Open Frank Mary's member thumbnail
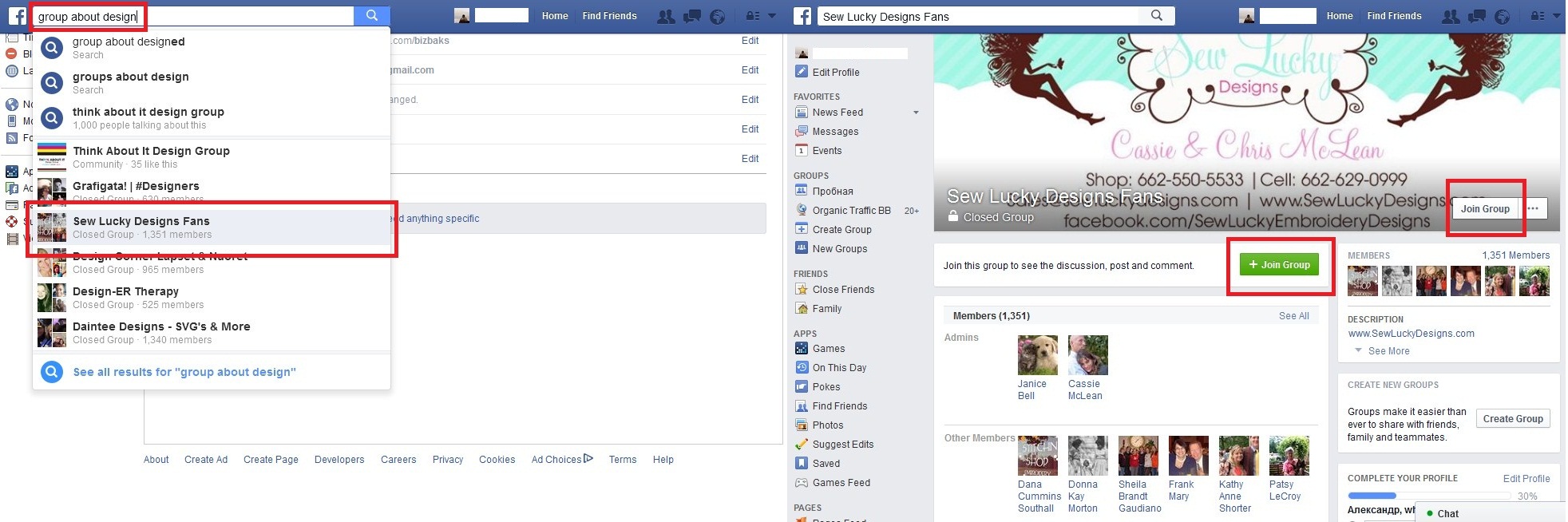This screenshot has width=1568, height=522. point(1188,456)
